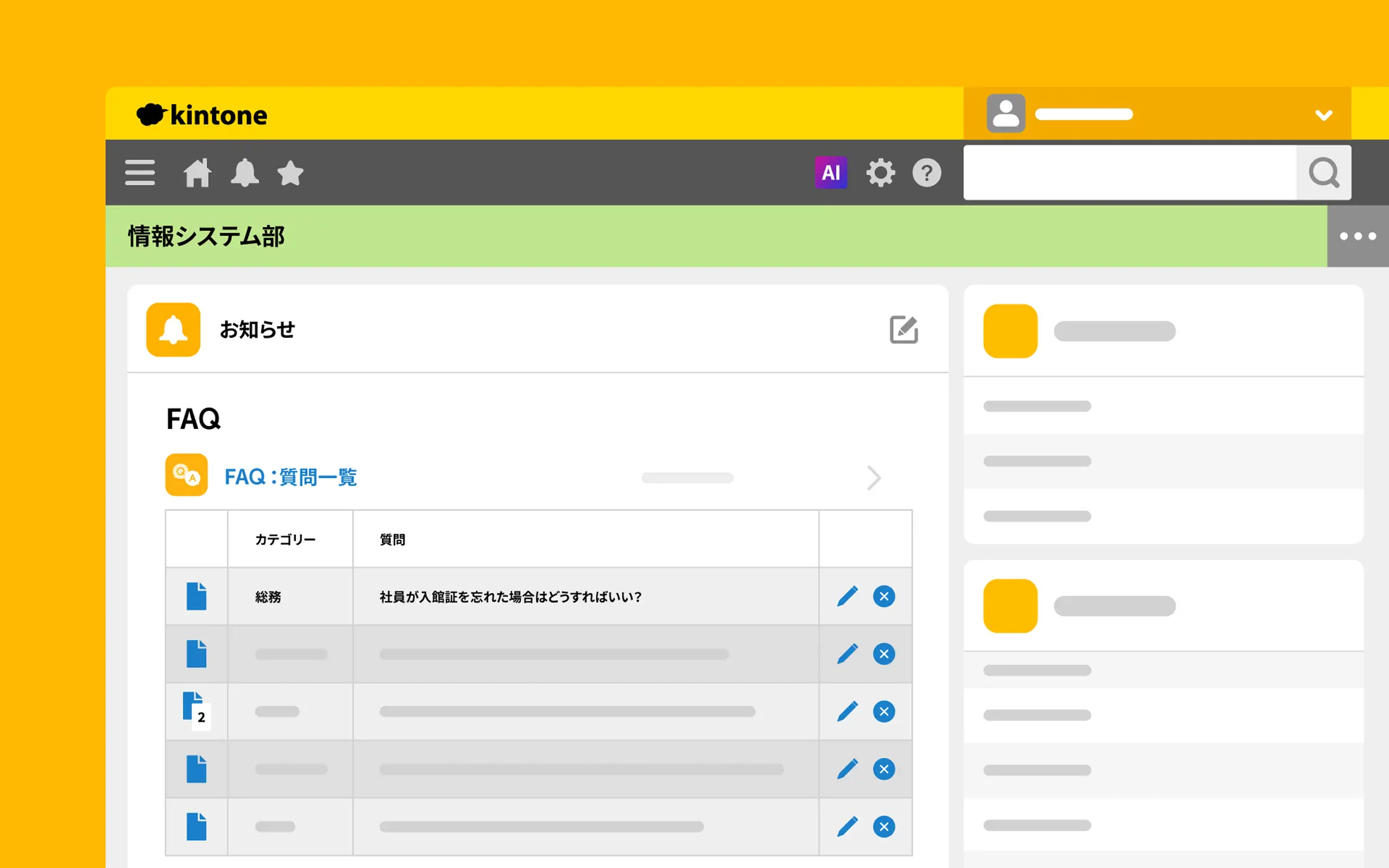Expand the FAQ list with the right chevron

874,478
